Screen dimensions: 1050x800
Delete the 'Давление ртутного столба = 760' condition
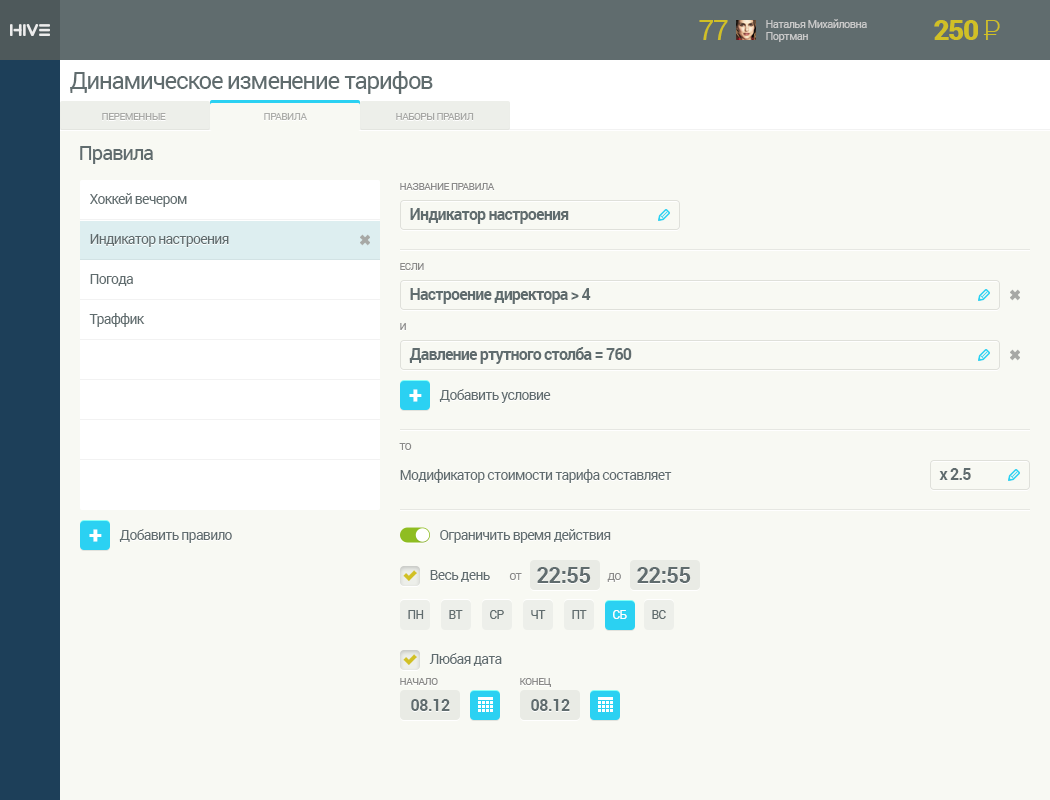click(x=1014, y=355)
